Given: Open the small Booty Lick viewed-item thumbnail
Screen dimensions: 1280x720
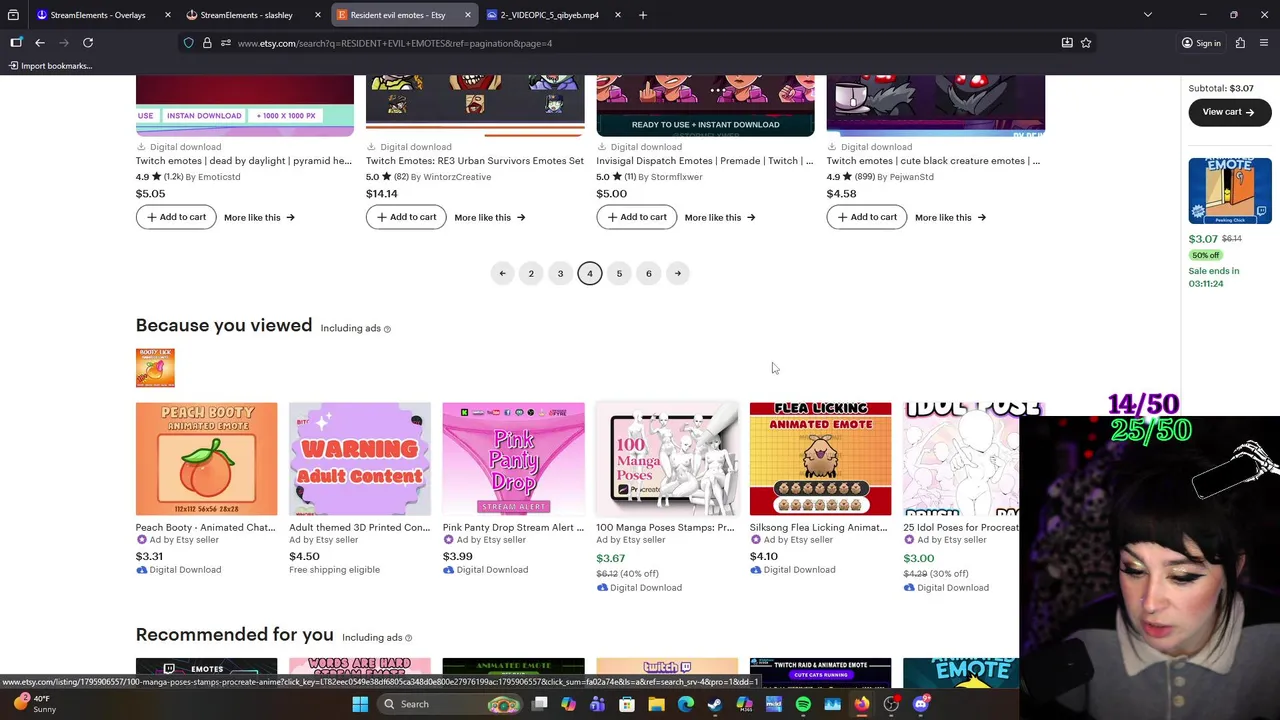Looking at the screenshot, I should click(x=155, y=367).
